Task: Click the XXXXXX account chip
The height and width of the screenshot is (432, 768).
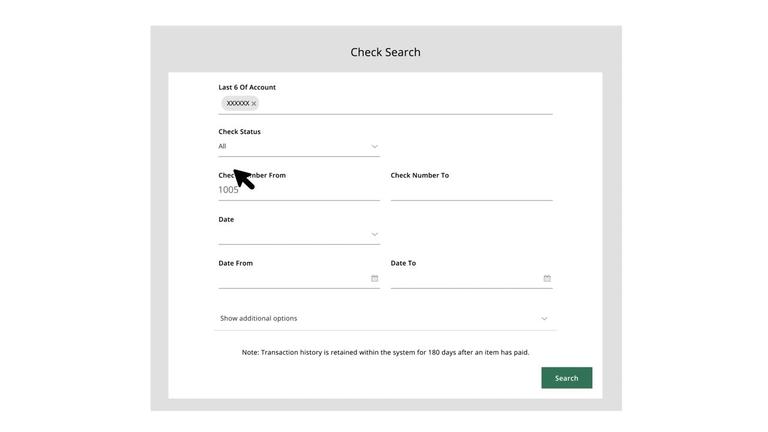Action: 238,103
